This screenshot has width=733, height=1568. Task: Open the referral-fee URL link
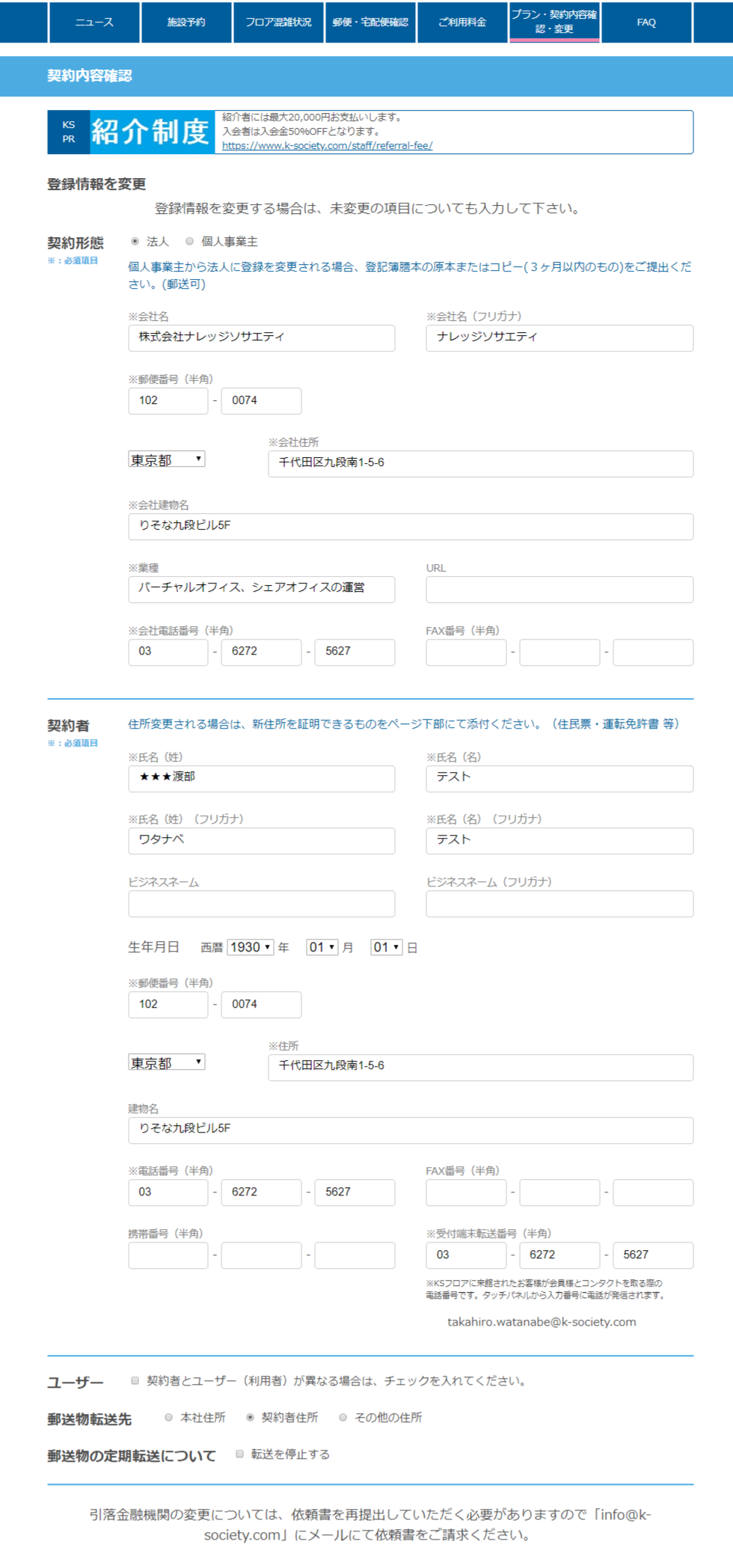point(327,146)
